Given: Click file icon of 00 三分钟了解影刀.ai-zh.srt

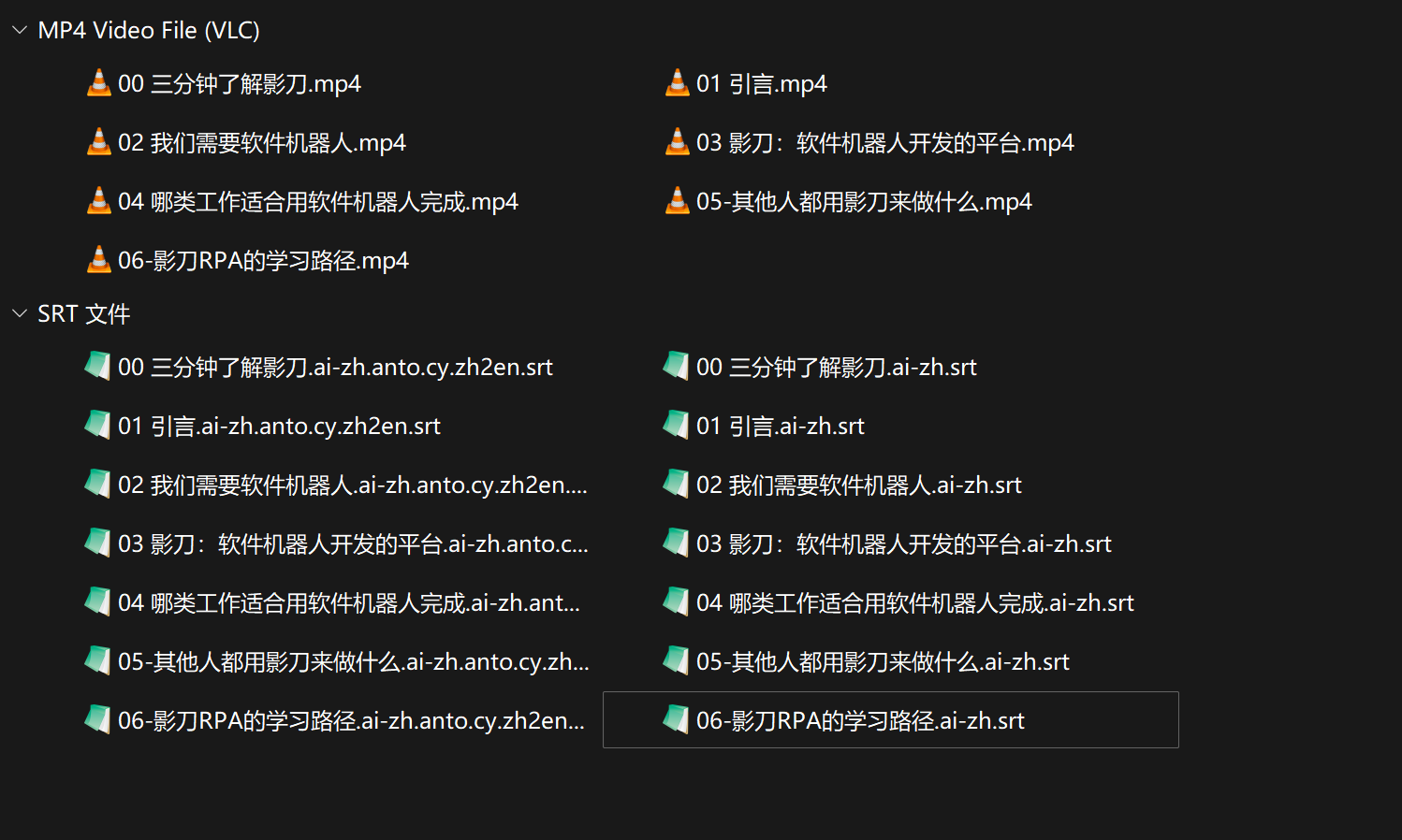Looking at the screenshot, I should point(676,366).
